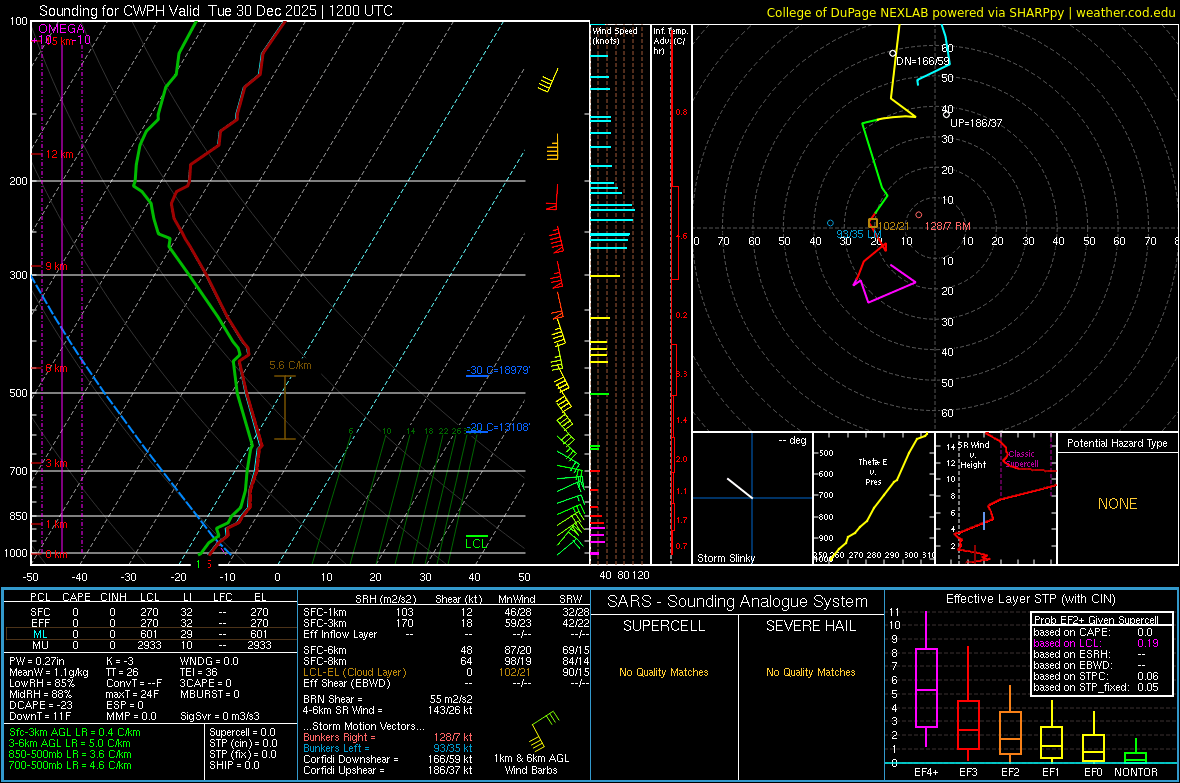
Task: Click the 'Potential Hazard Type' header
Action: coord(1117,443)
